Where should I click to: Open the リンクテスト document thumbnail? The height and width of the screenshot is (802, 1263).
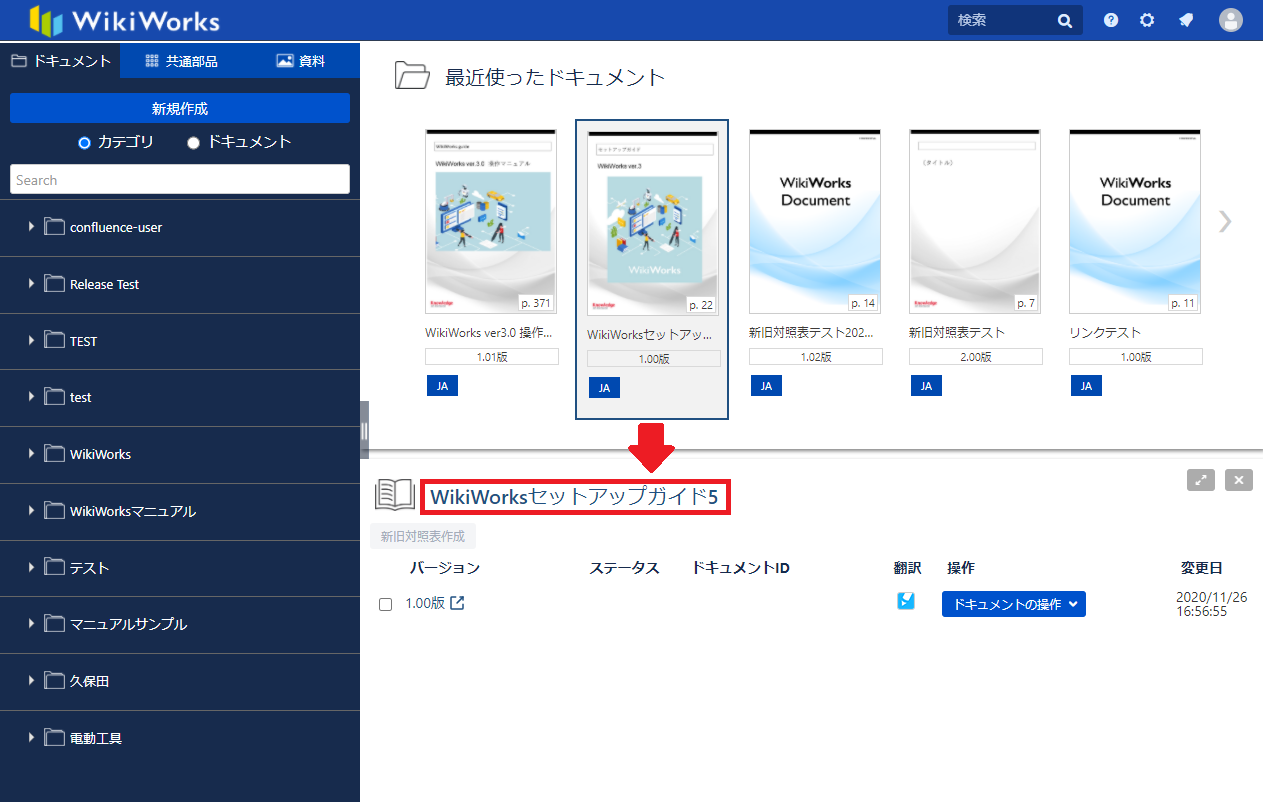[x=1135, y=222]
